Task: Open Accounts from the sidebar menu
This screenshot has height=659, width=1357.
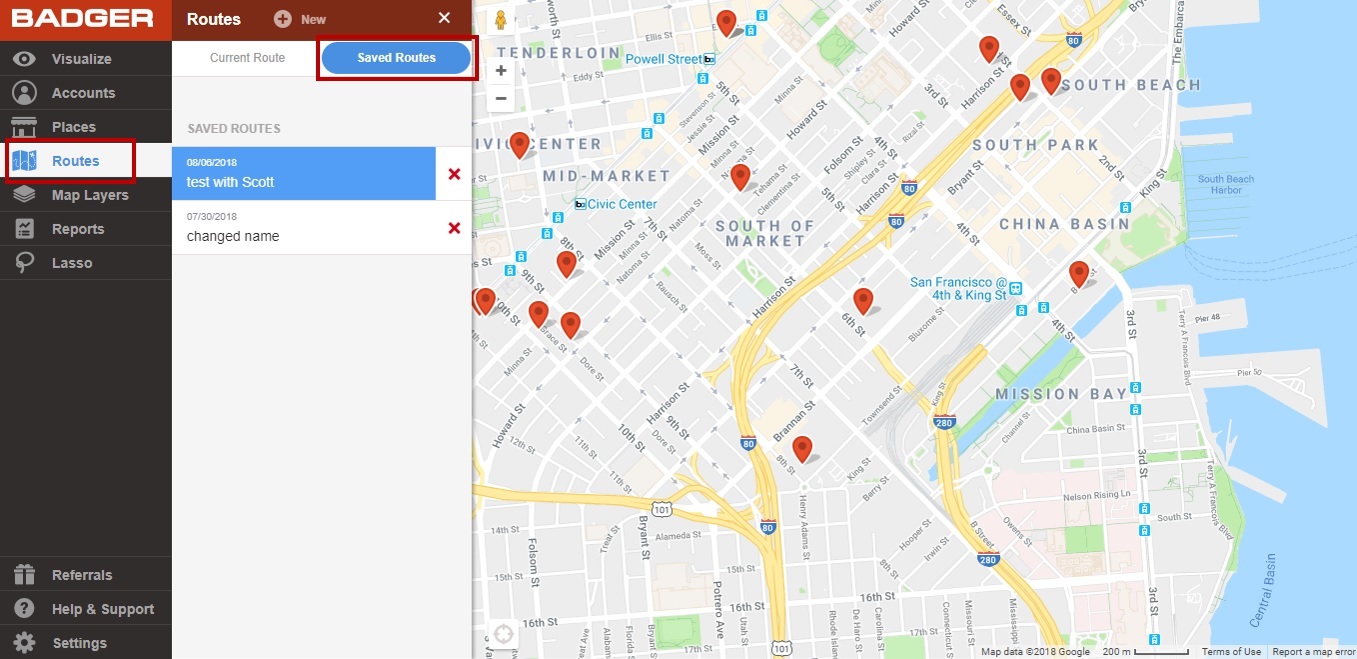Action: pos(86,93)
